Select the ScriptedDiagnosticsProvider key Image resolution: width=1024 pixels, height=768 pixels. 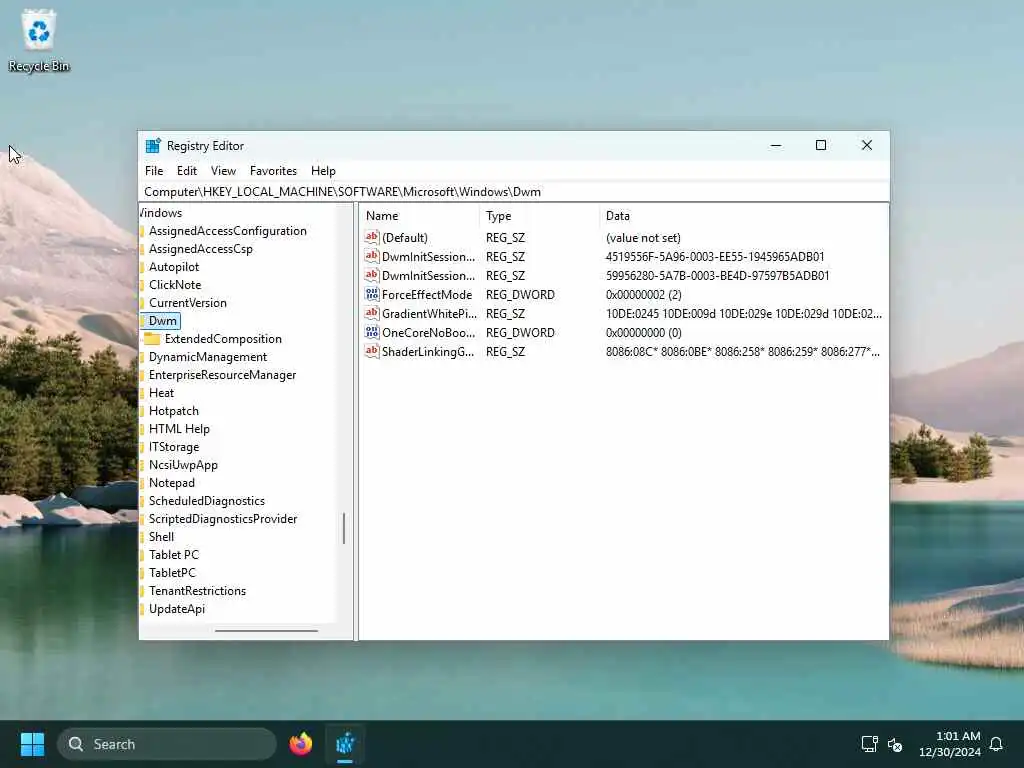[223, 519]
